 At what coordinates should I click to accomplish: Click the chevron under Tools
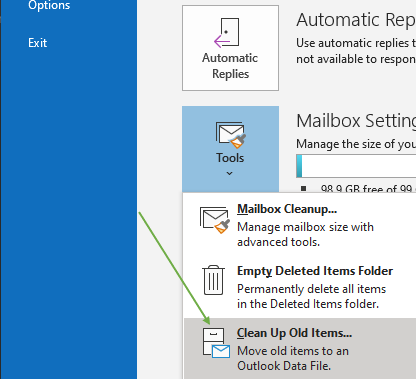229,173
